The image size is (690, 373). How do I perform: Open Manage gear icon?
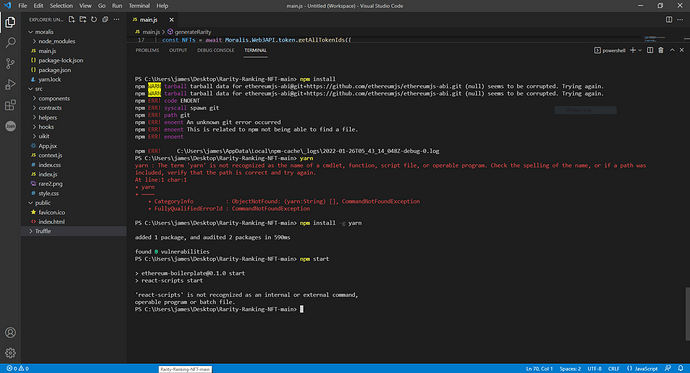(x=10, y=353)
